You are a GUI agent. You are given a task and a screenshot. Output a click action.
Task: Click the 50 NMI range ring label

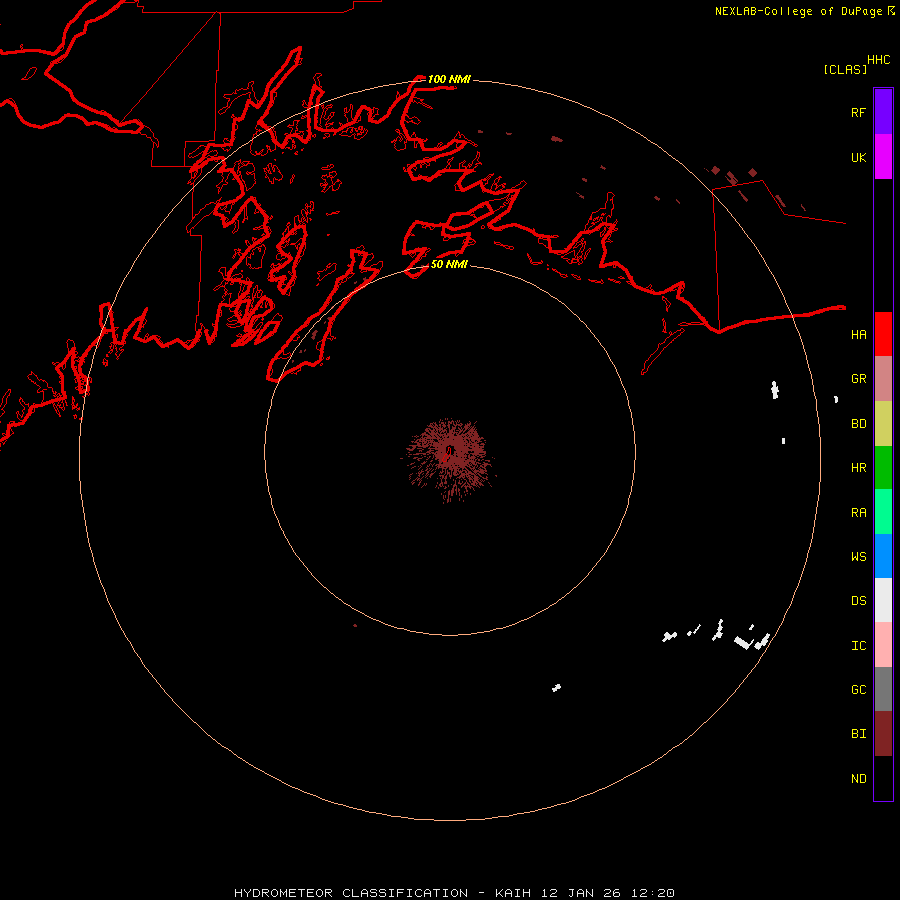[449, 264]
